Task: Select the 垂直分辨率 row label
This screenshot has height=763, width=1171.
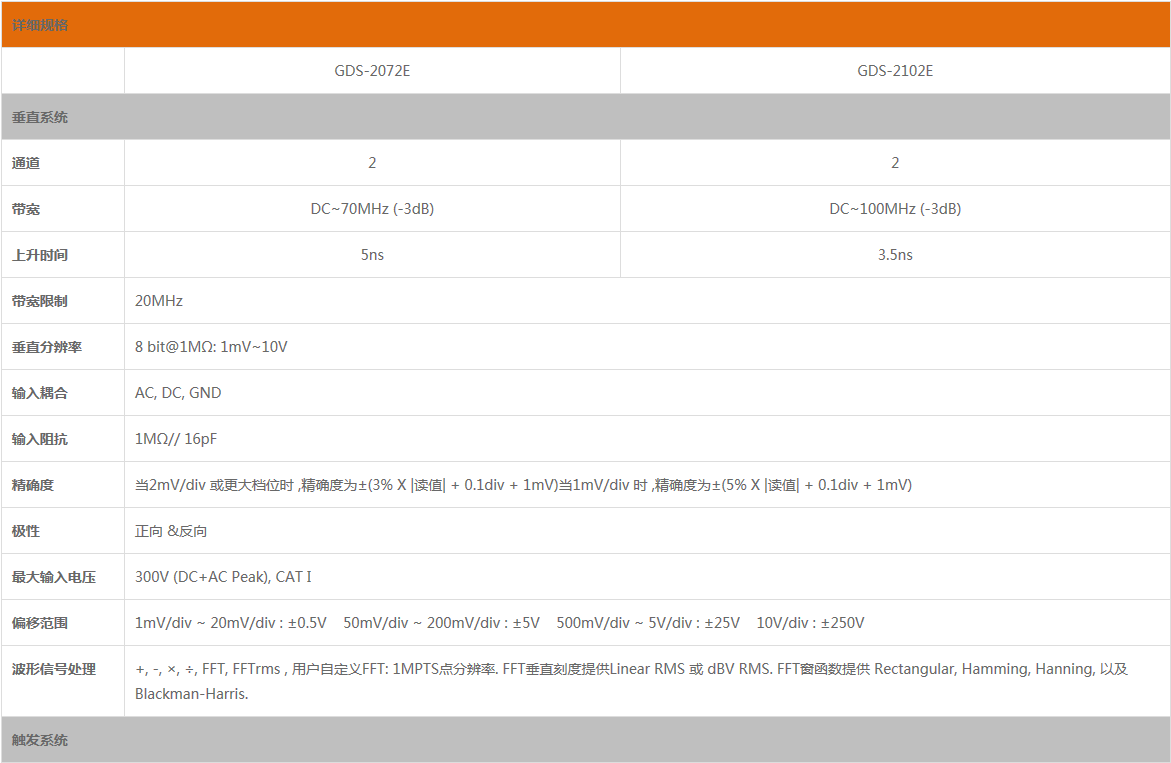Action: pos(47,347)
